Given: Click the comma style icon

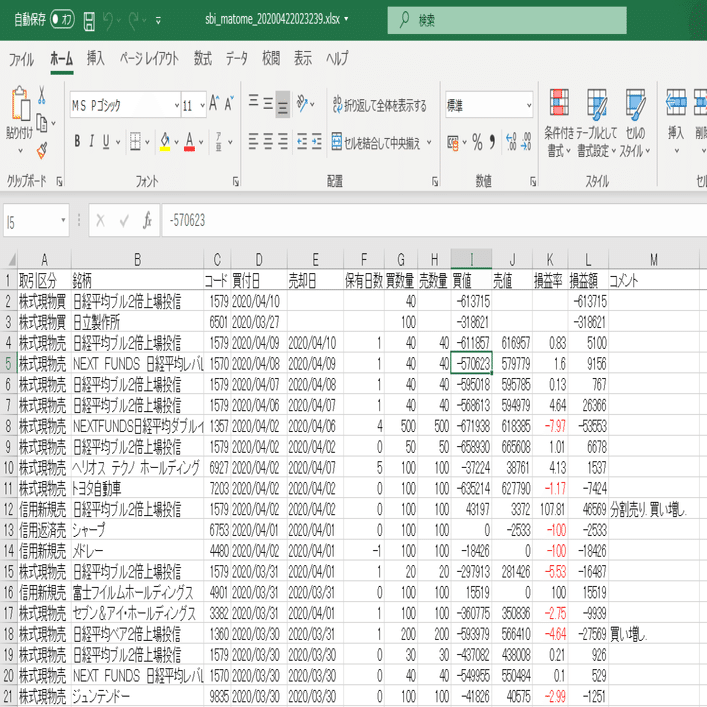Looking at the screenshot, I should pos(492,142).
